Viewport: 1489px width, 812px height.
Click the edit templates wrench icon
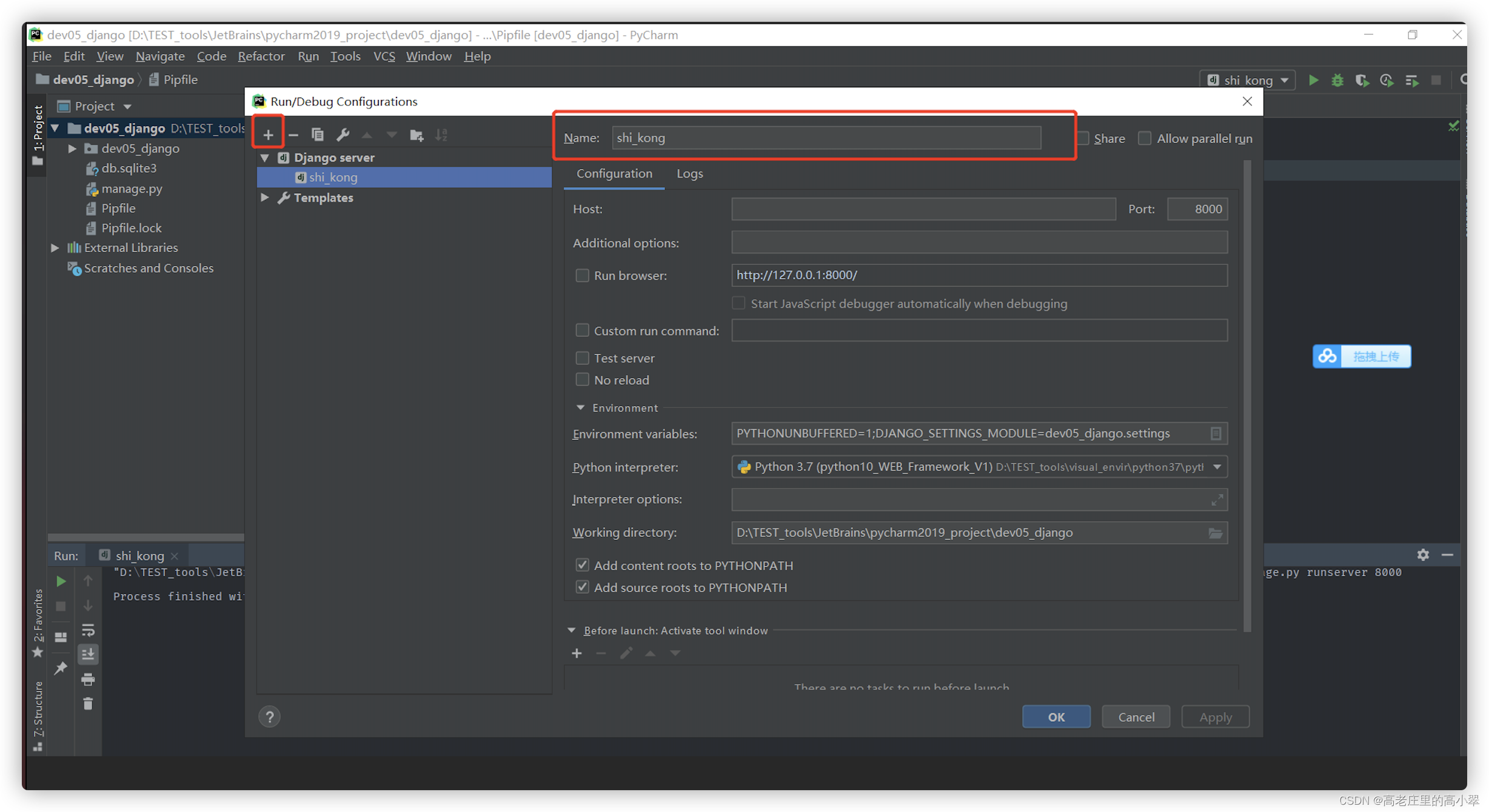(x=343, y=135)
